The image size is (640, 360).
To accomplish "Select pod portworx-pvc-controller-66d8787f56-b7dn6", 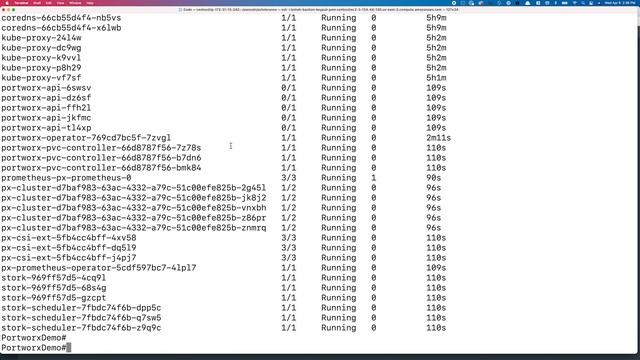I will [101, 158].
